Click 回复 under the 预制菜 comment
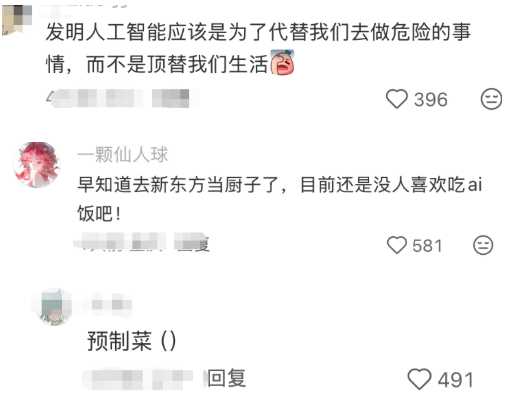Viewport: 515px width, 409px height. coord(227,378)
